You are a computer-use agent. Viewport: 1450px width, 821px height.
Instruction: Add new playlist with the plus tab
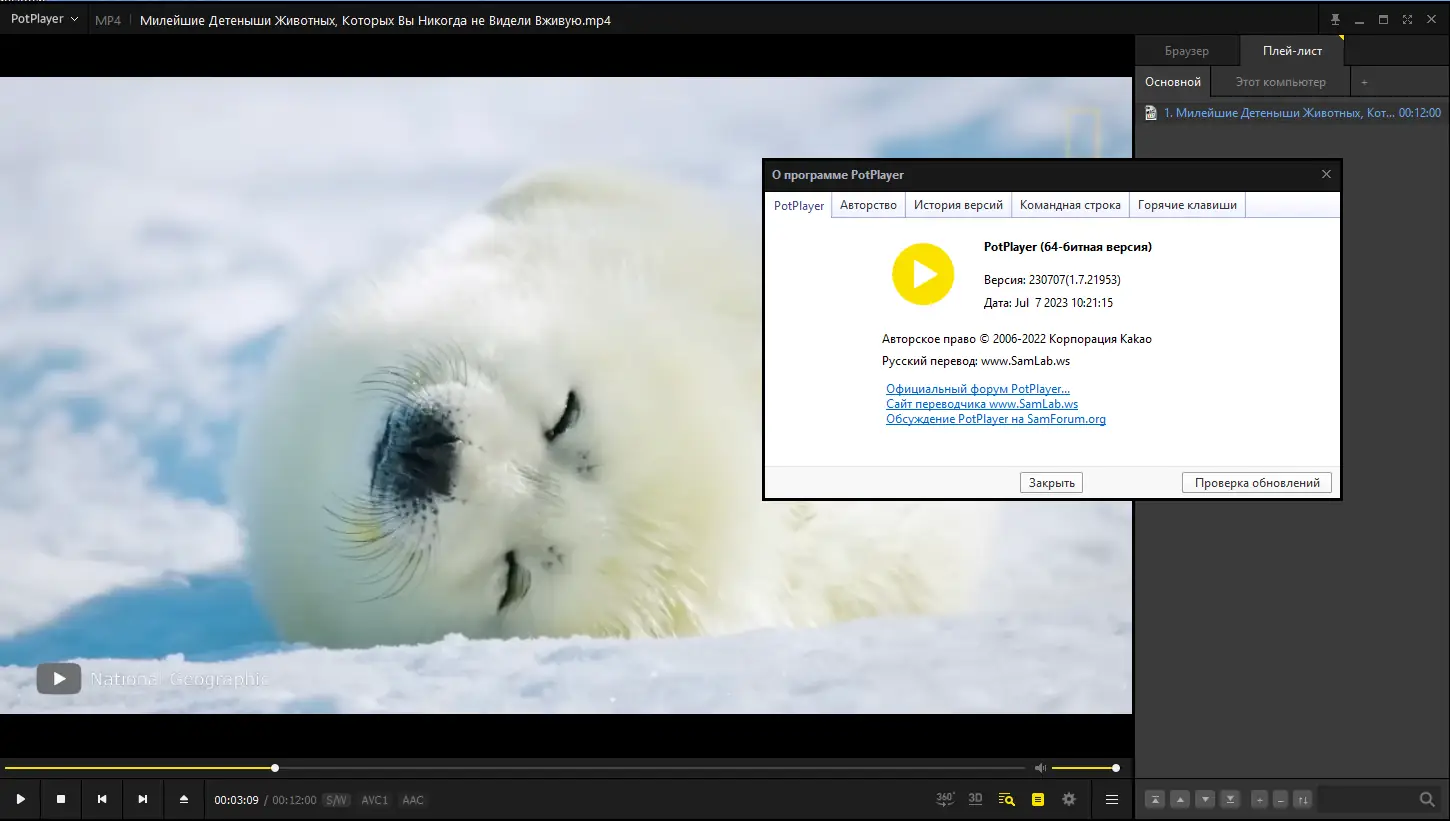pyautogui.click(x=1364, y=82)
